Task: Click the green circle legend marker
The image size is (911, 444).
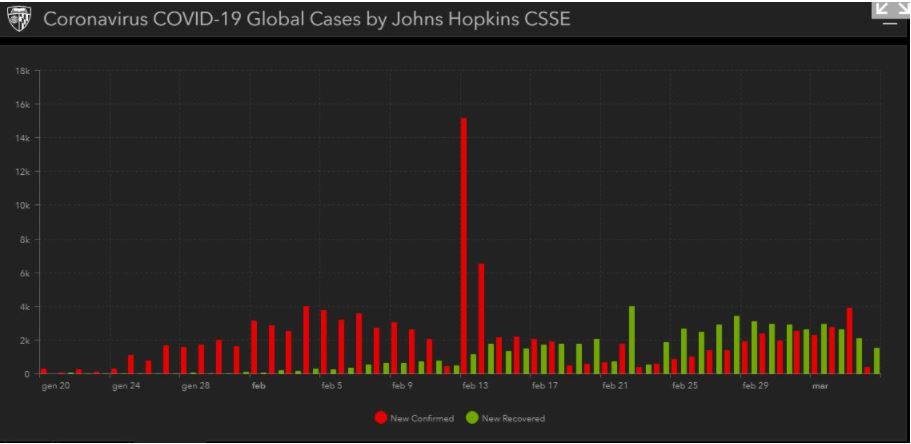Action: coord(472,418)
